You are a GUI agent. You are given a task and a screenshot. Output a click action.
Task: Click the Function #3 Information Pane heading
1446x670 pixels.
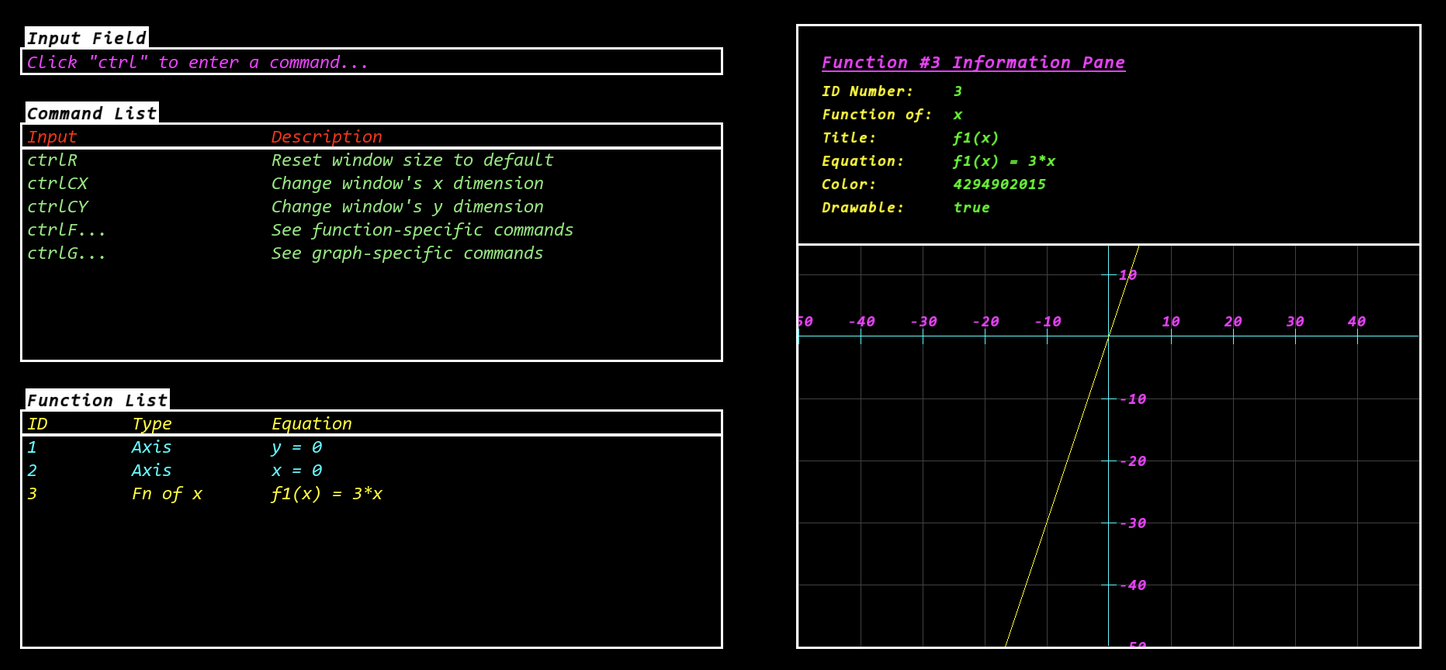pos(973,62)
